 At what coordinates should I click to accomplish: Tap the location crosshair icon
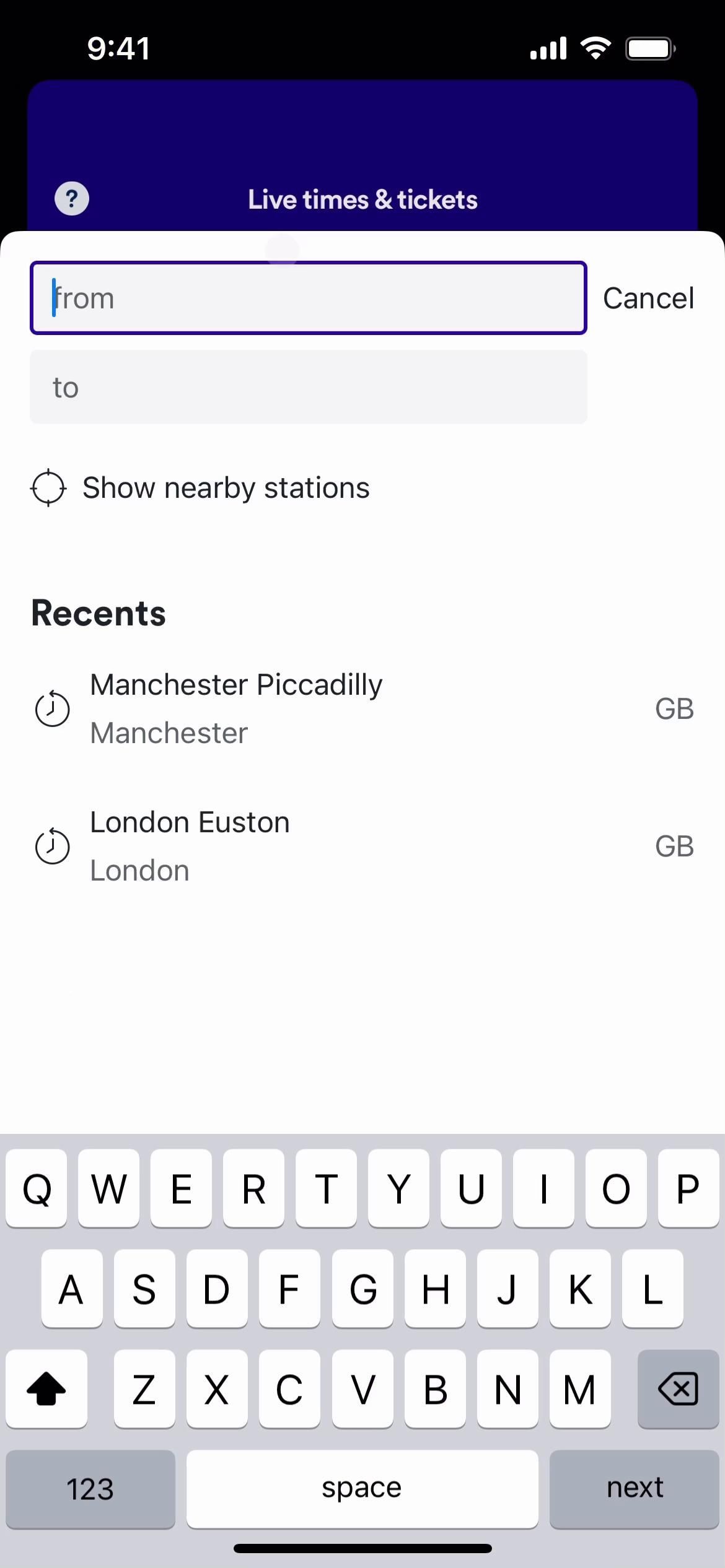48,488
